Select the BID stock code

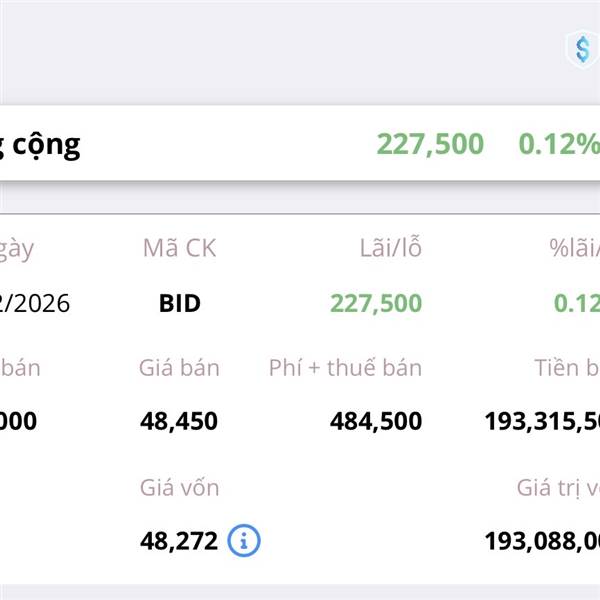(180, 303)
